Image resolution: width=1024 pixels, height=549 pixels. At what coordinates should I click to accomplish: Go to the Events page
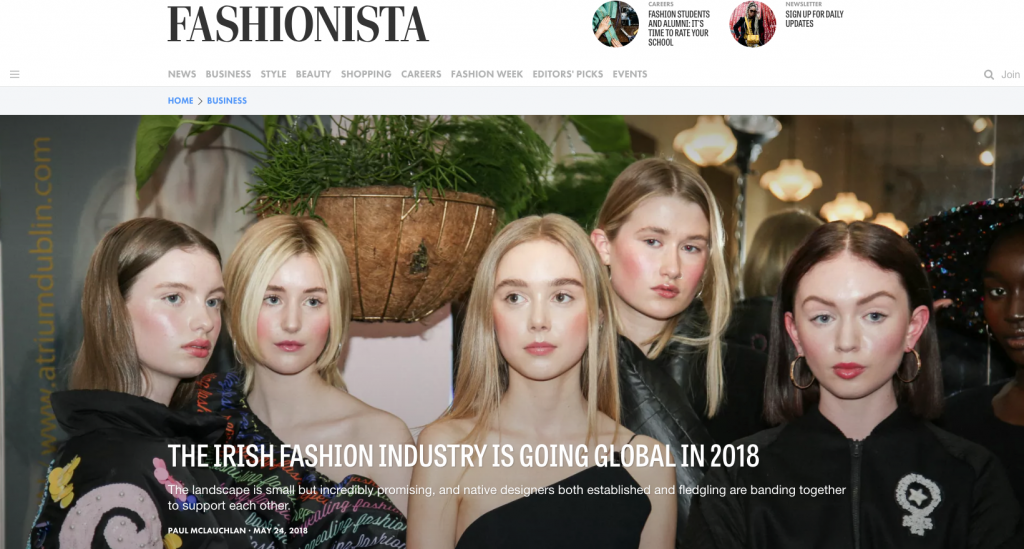(630, 74)
